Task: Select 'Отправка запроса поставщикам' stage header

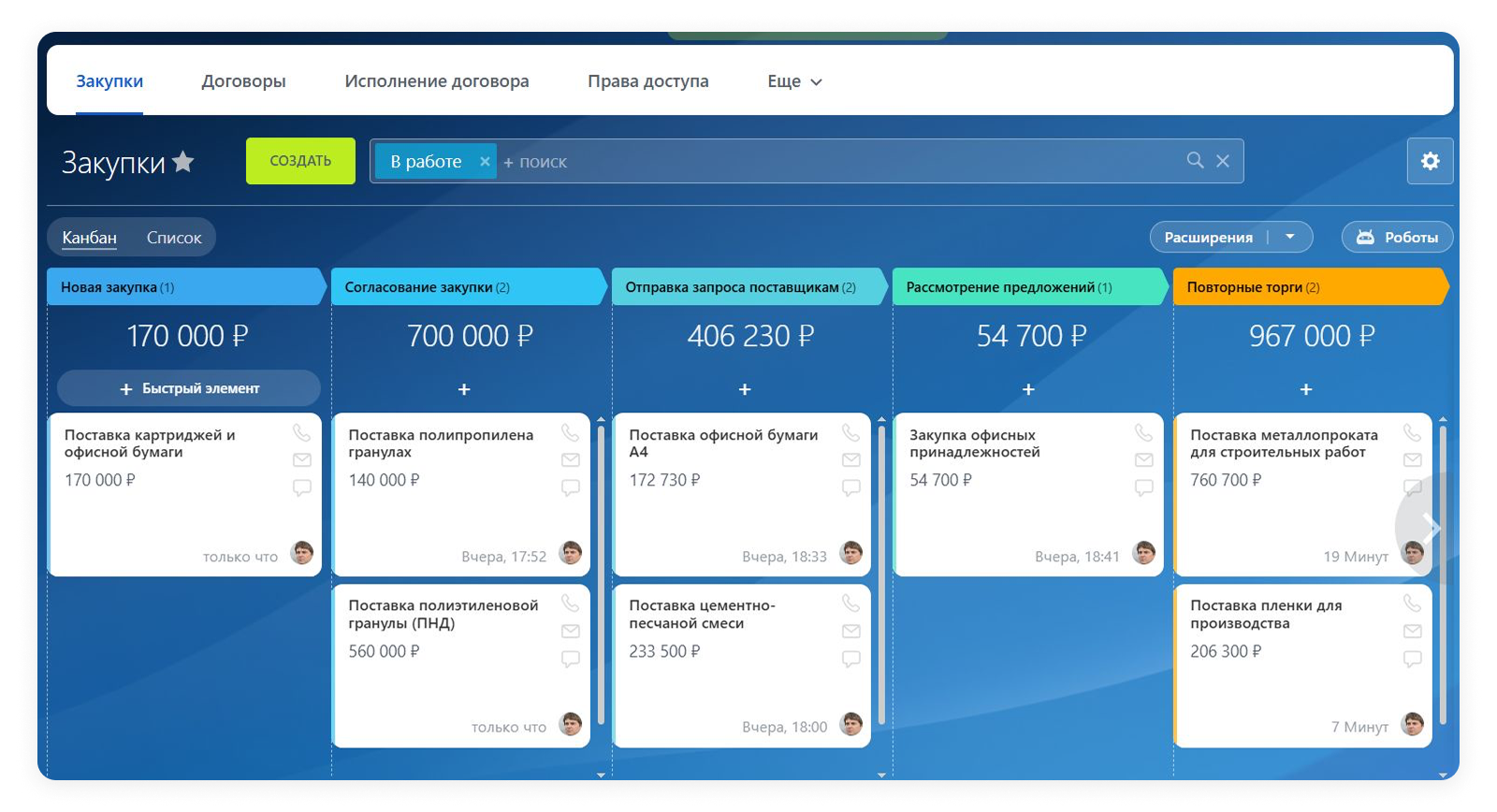Action: pos(749,287)
